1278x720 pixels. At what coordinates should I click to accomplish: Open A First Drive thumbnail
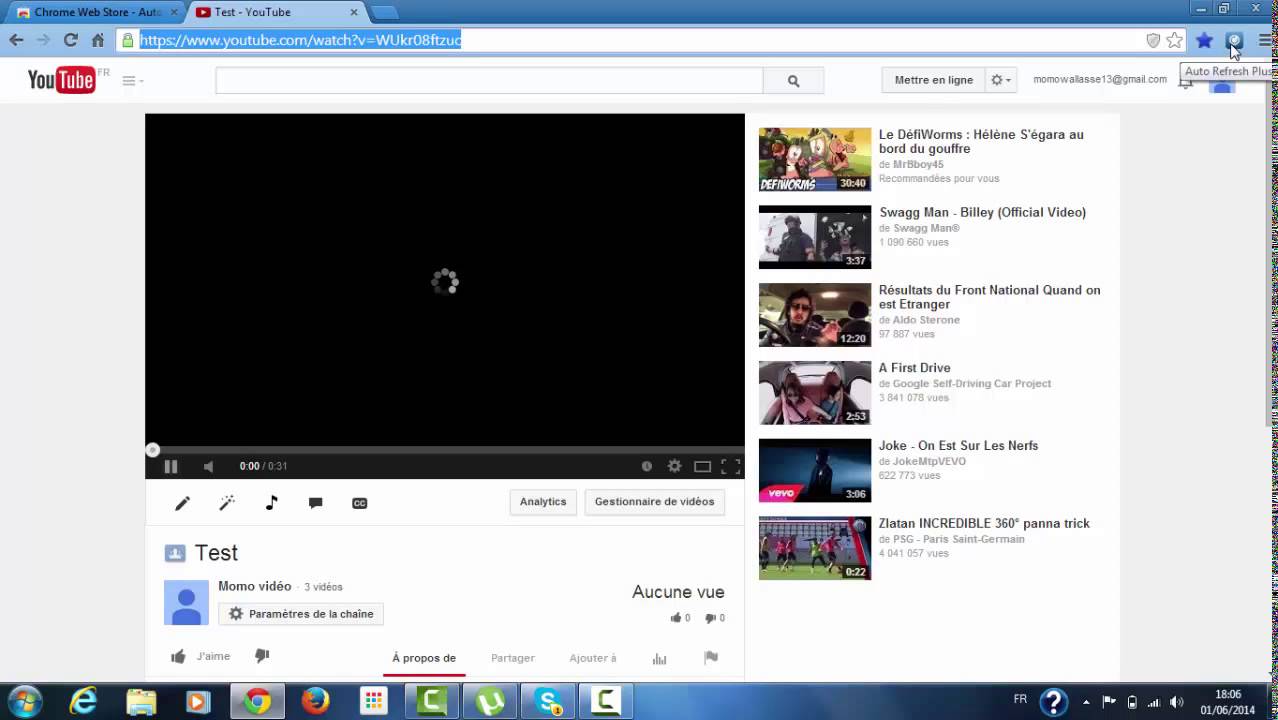815,393
